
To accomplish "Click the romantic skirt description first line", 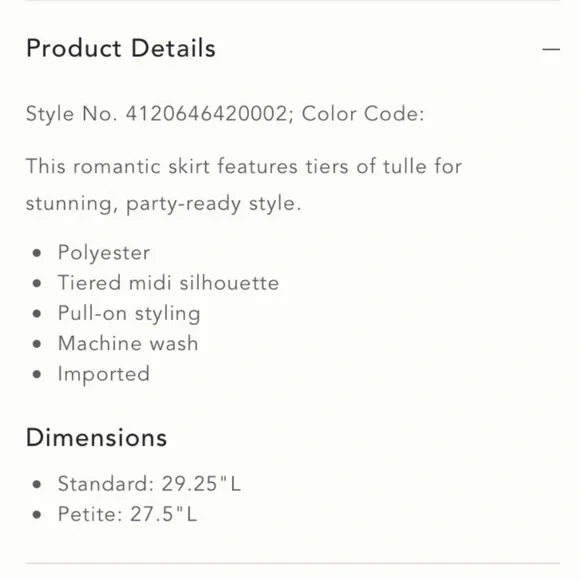I will 244,166.
